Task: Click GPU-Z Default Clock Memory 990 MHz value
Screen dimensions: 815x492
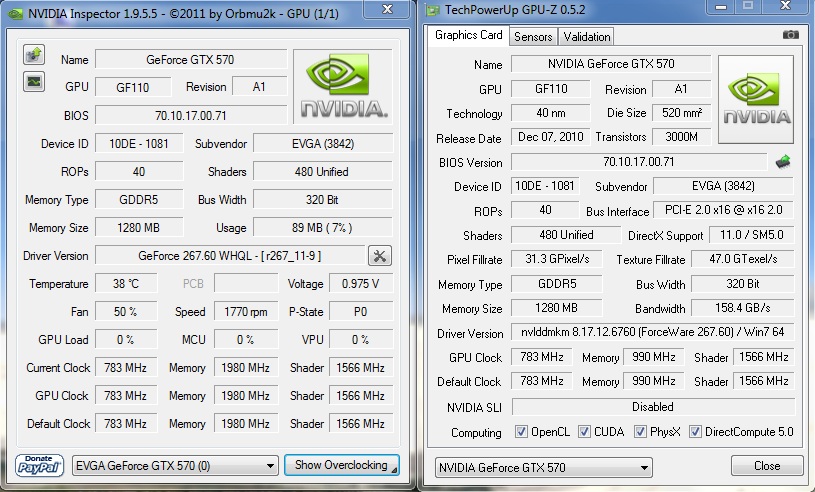Action: click(x=653, y=381)
